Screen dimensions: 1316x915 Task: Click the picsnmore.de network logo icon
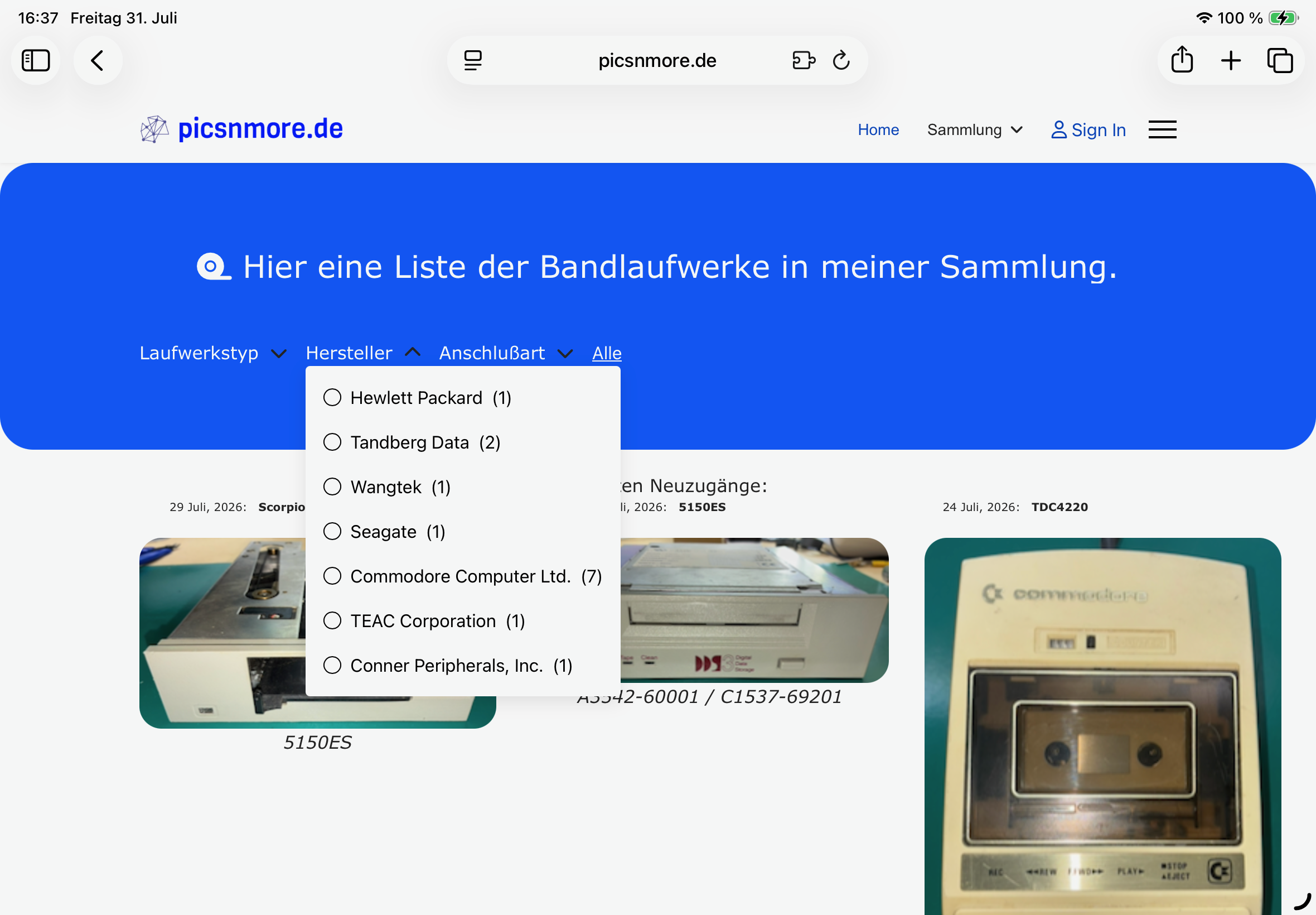pos(154,129)
